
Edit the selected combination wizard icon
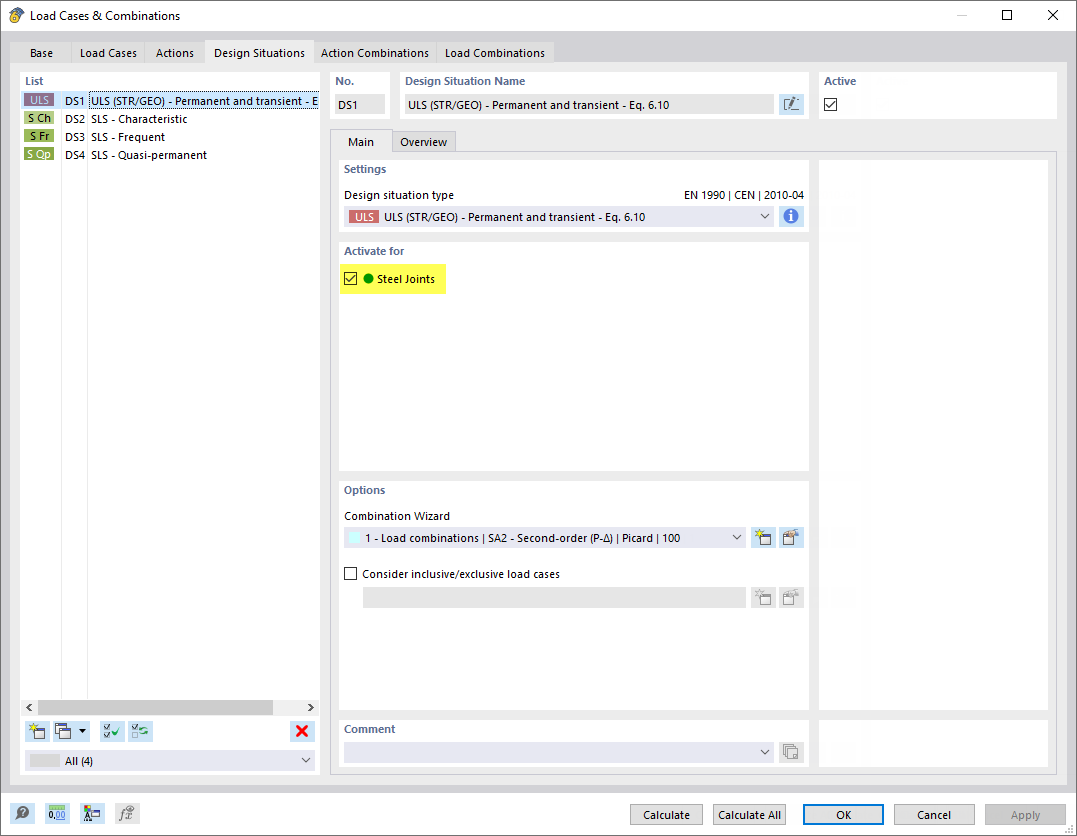tap(791, 538)
